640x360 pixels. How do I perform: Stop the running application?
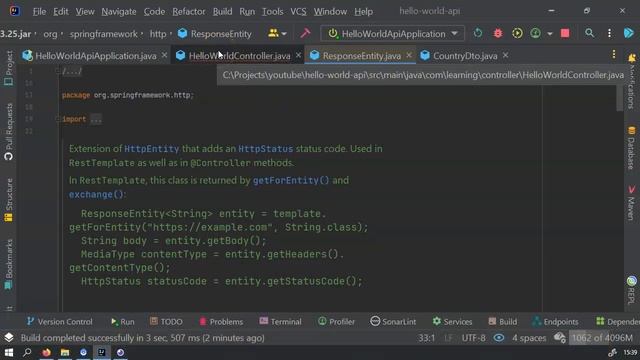coord(565,33)
